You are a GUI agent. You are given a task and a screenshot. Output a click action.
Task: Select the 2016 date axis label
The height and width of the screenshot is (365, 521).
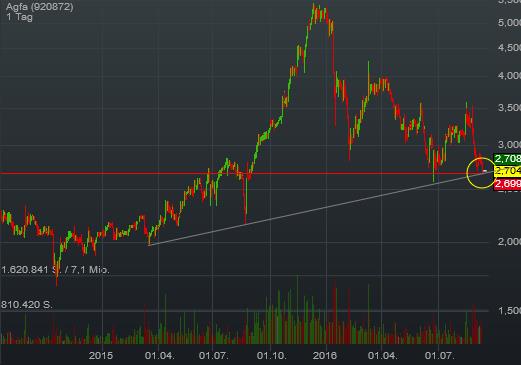pyautogui.click(x=325, y=356)
